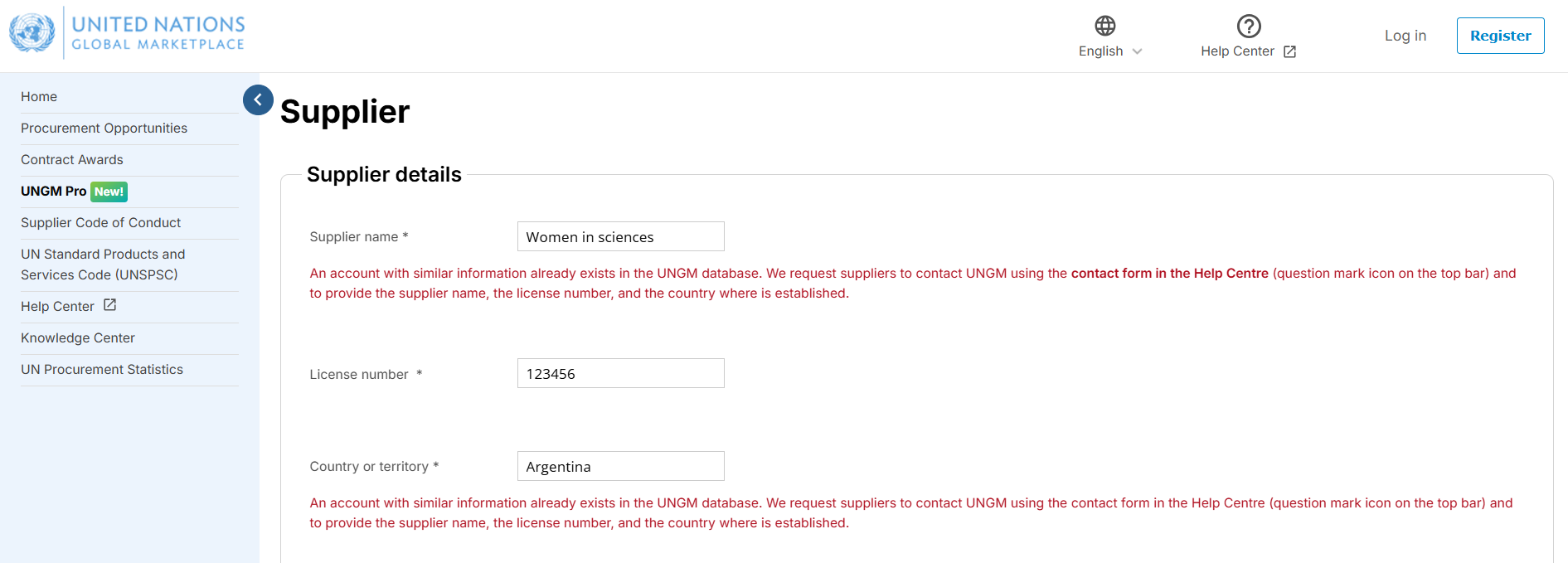Open the Country or territory field

(620, 466)
